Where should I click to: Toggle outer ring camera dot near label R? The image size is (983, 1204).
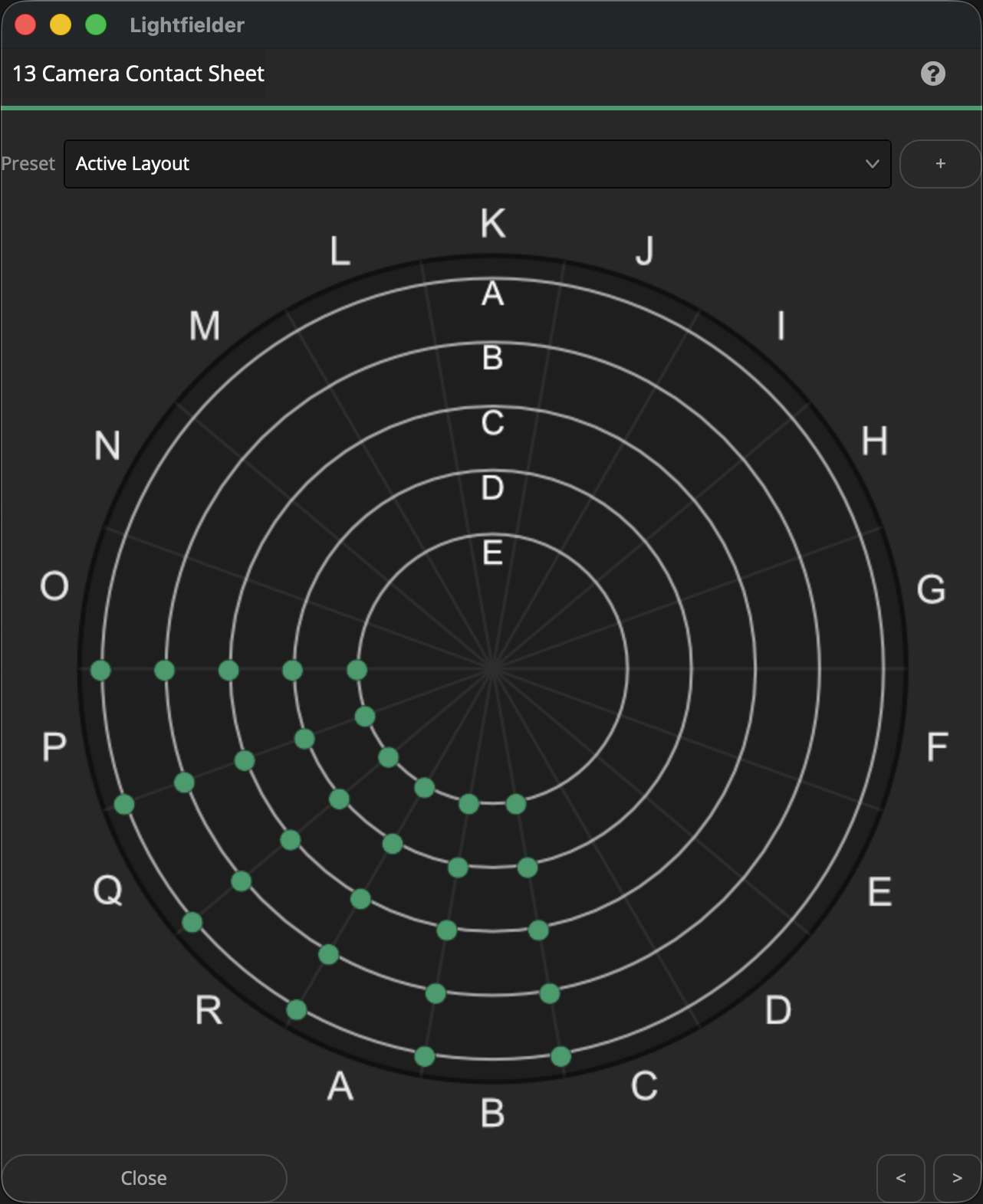click(297, 1010)
